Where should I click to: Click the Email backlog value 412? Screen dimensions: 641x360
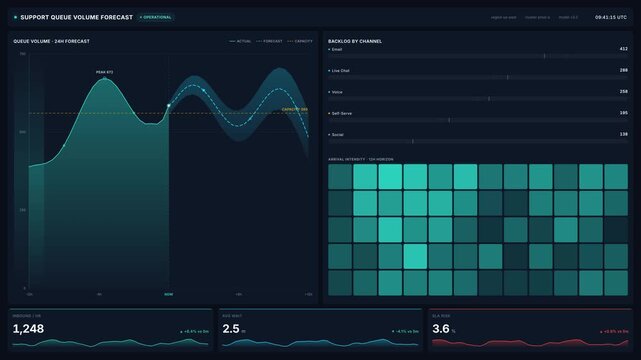(623, 49)
